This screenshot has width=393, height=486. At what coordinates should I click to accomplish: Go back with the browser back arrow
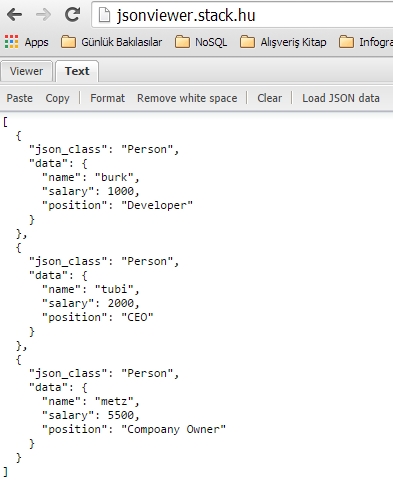coord(14,15)
